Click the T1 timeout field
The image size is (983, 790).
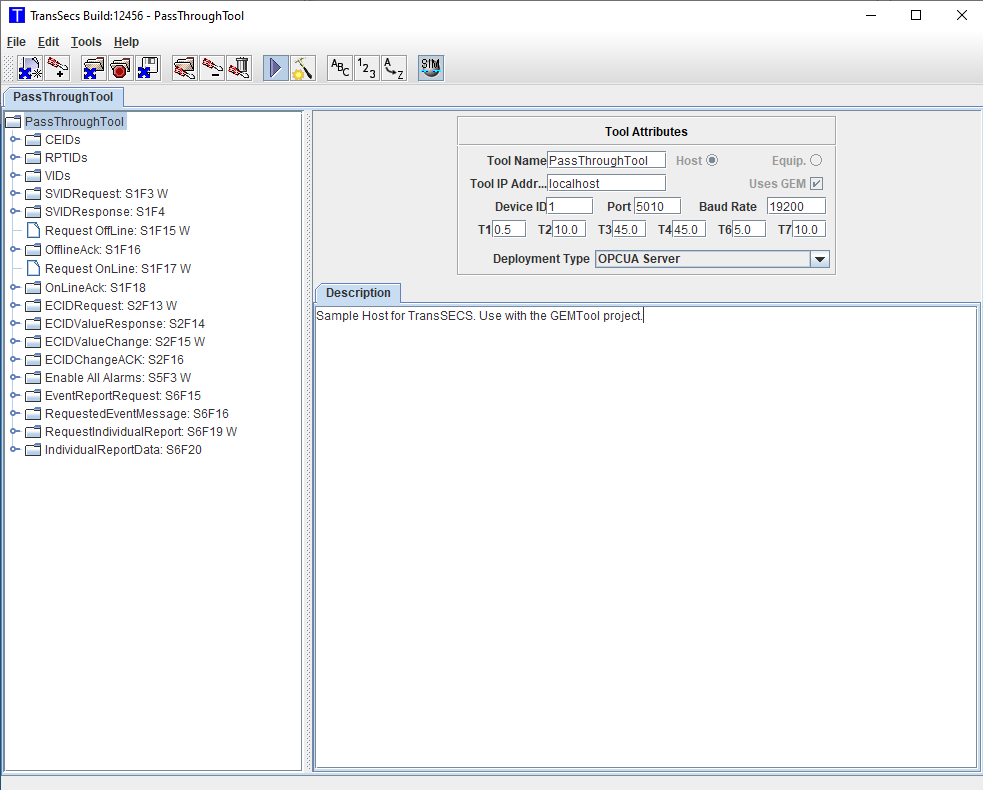point(509,229)
